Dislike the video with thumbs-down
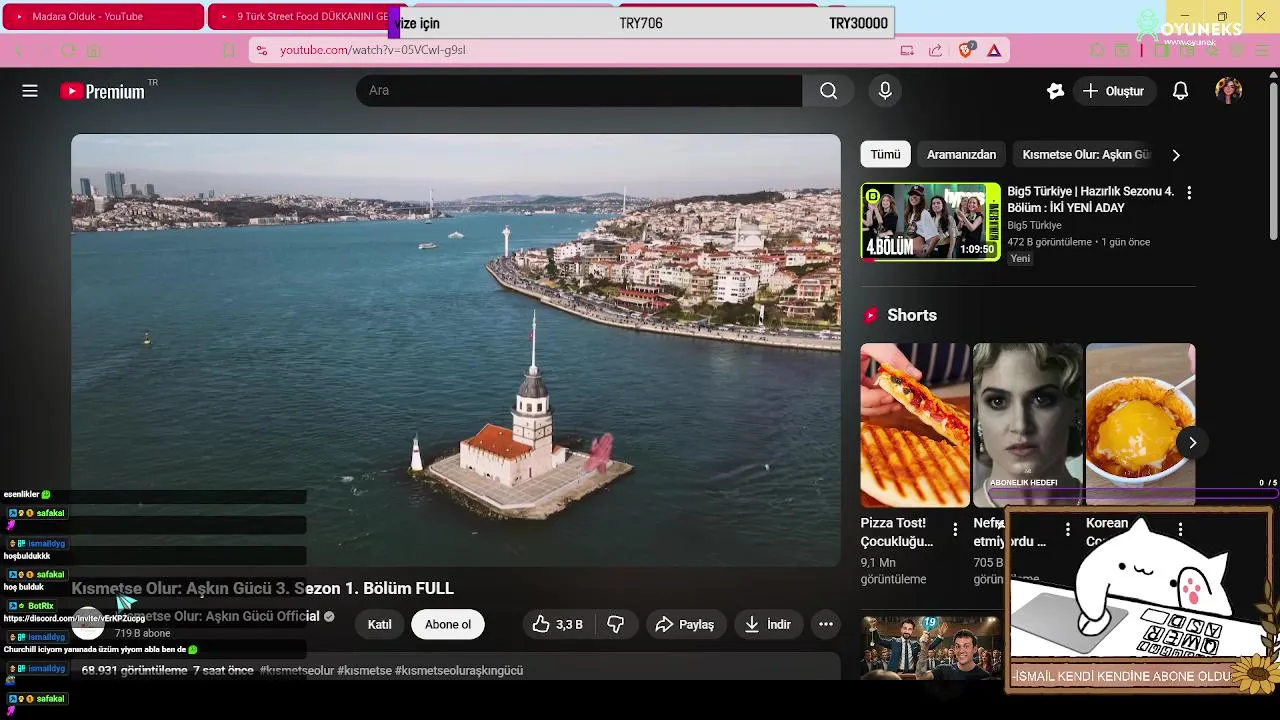Viewport: 1280px width, 720px height. (x=615, y=624)
